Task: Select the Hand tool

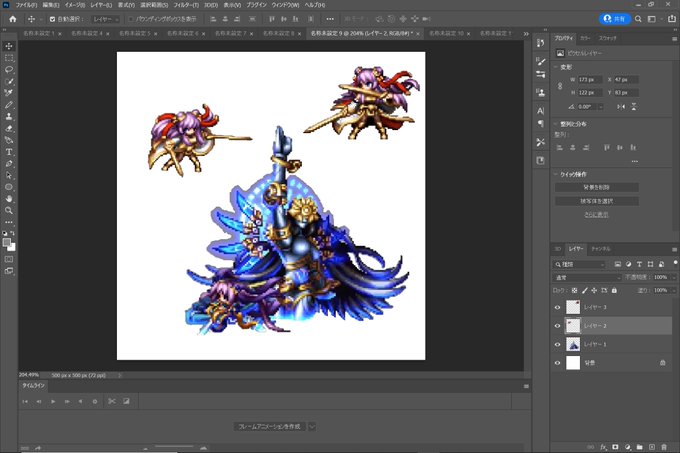Action: pos(9,198)
